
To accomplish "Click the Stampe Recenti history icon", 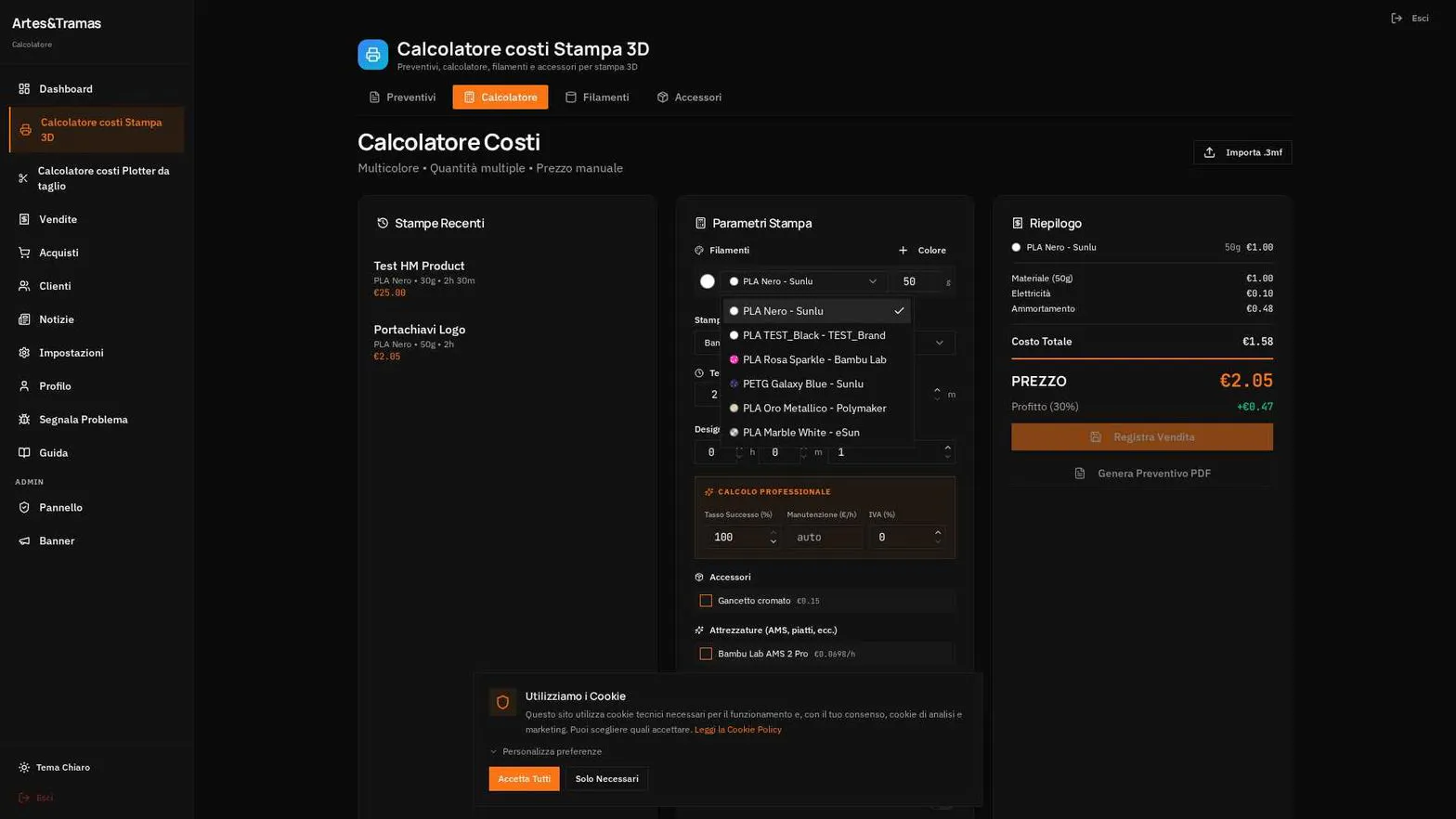I will coord(382,223).
